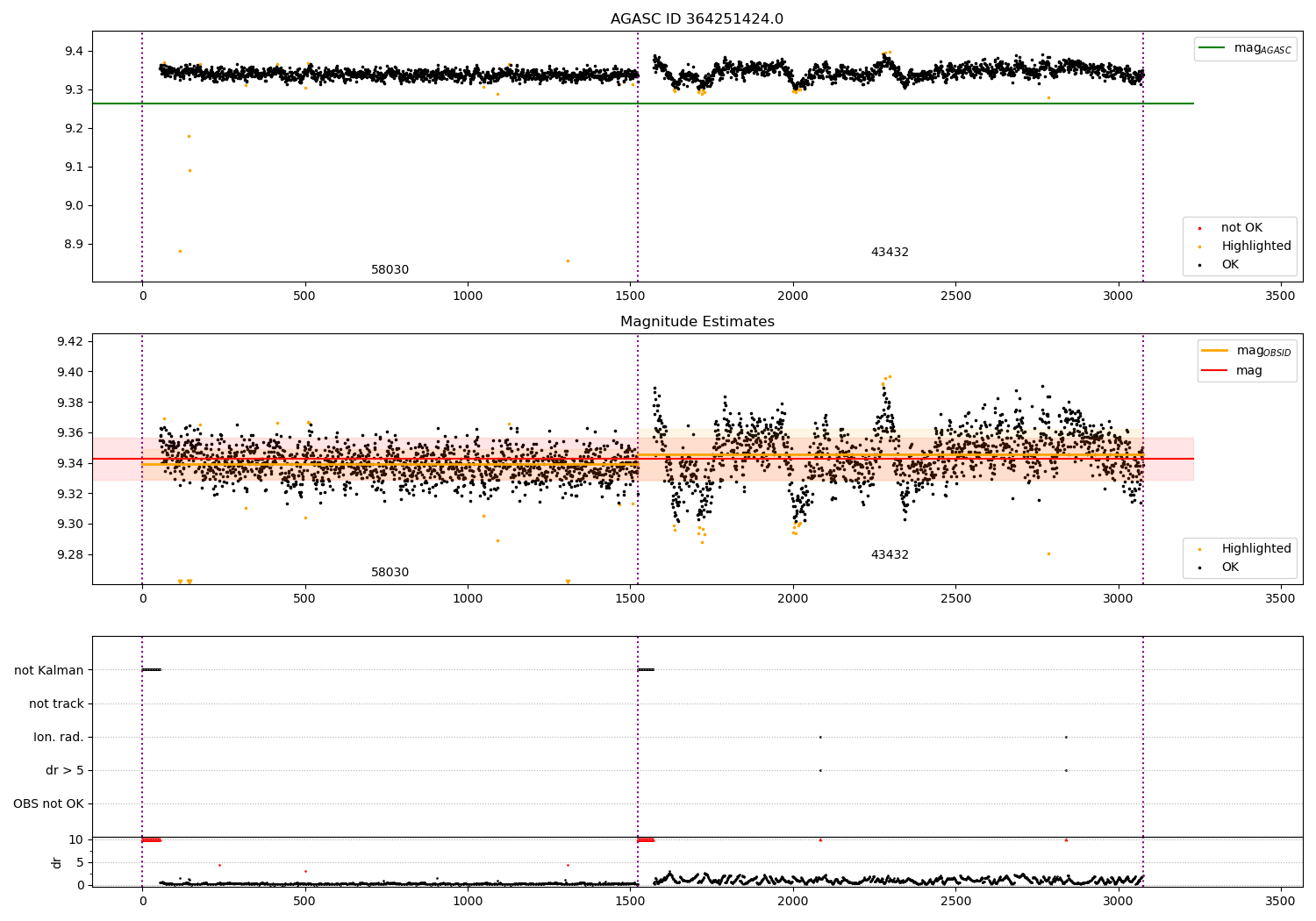Click the 'OBS not OK' axis label
Viewport: 1316px width, 921px height.
pyautogui.click(x=48, y=803)
